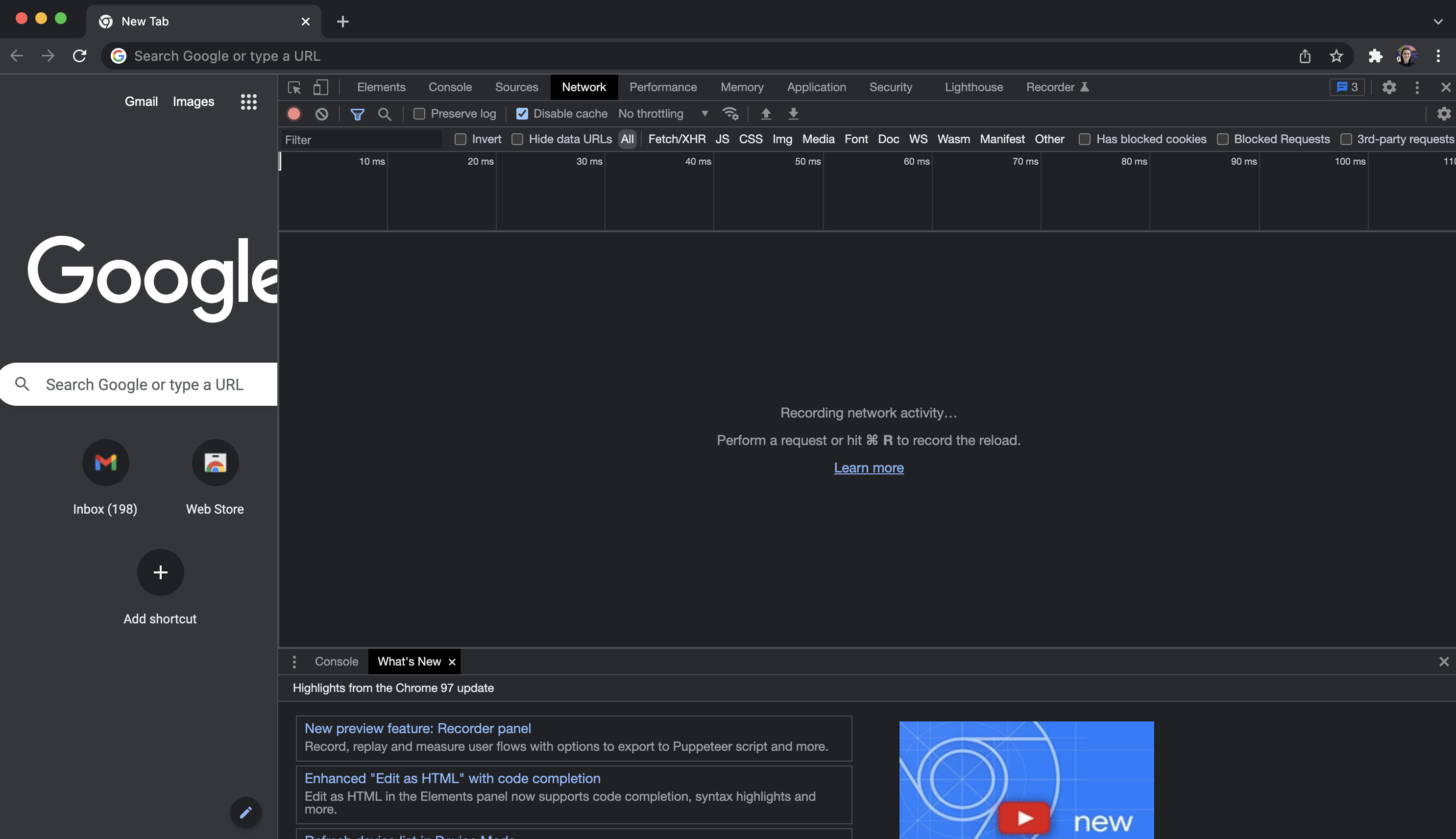The width and height of the screenshot is (1456, 839).
Task: Check Has blocked cookies
Action: coord(1085,140)
